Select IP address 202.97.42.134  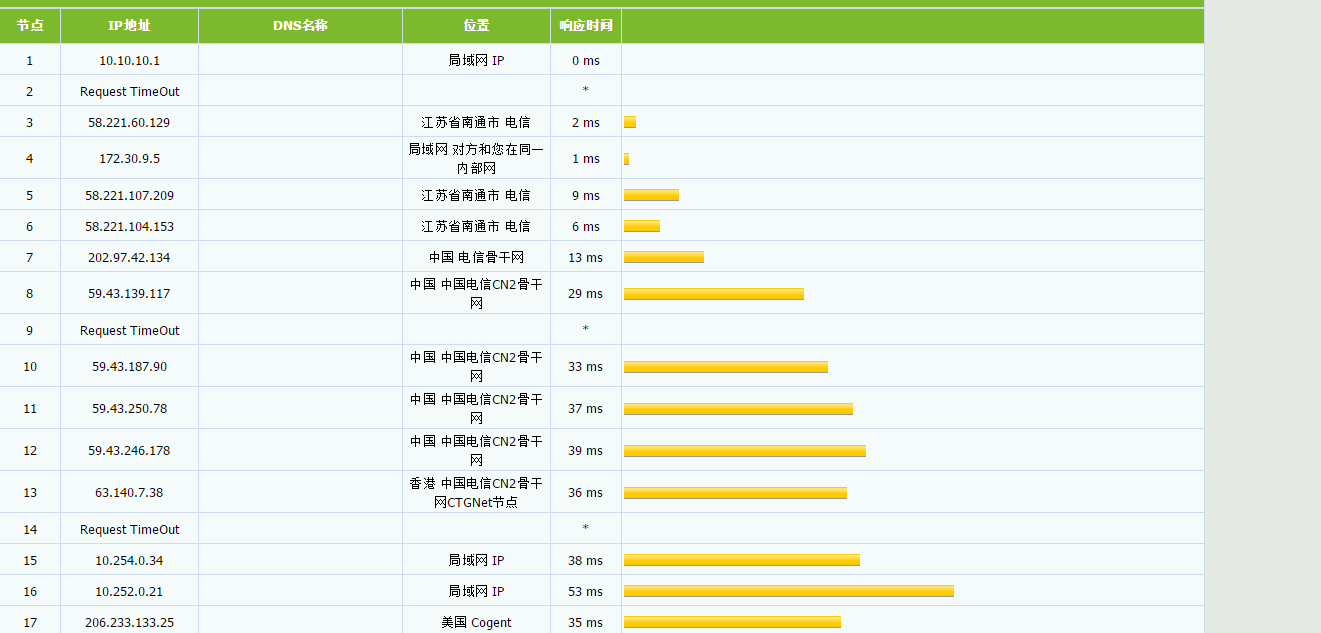coord(129,258)
